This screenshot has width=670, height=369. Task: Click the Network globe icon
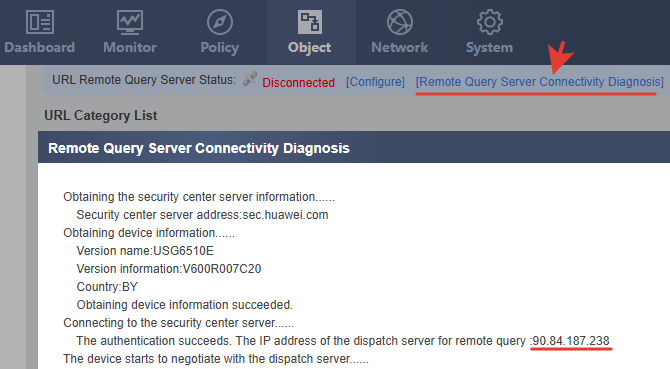coord(400,22)
